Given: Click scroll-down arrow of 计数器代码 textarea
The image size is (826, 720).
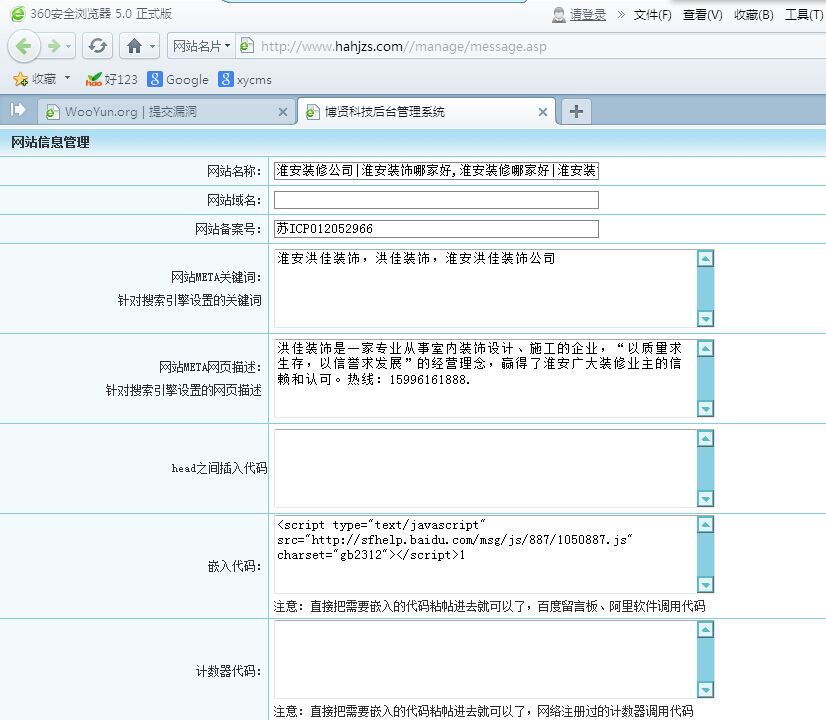Looking at the screenshot, I should tap(705, 689).
